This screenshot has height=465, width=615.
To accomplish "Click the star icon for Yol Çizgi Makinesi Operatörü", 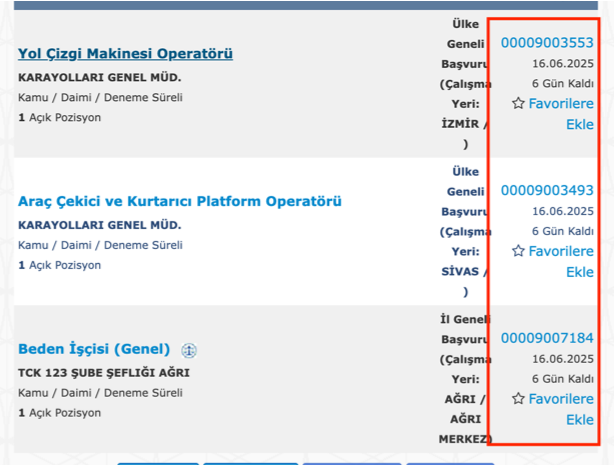I will pos(518,104).
